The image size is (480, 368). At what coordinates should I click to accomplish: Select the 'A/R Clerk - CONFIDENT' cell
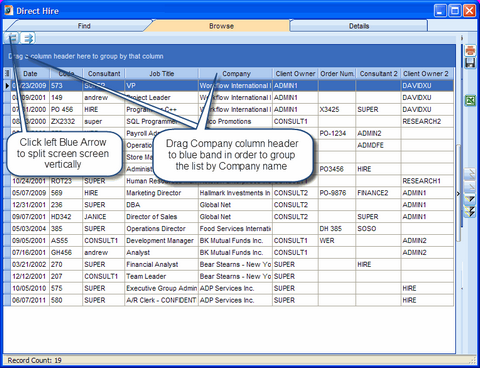[x=162, y=300]
